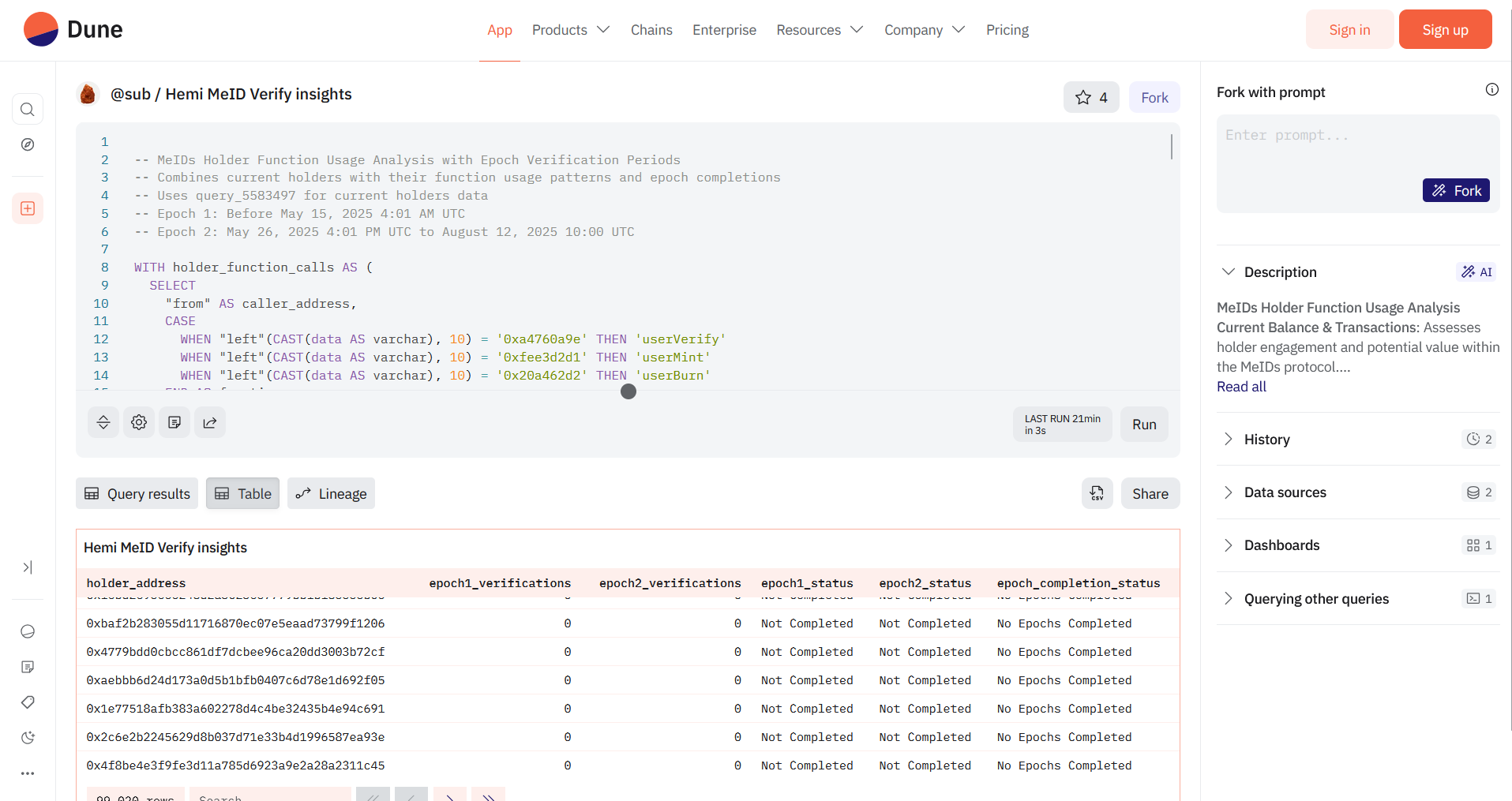The width and height of the screenshot is (1512, 801).
Task: Star the Hemi MeID Verify insights query
Action: tap(1091, 97)
